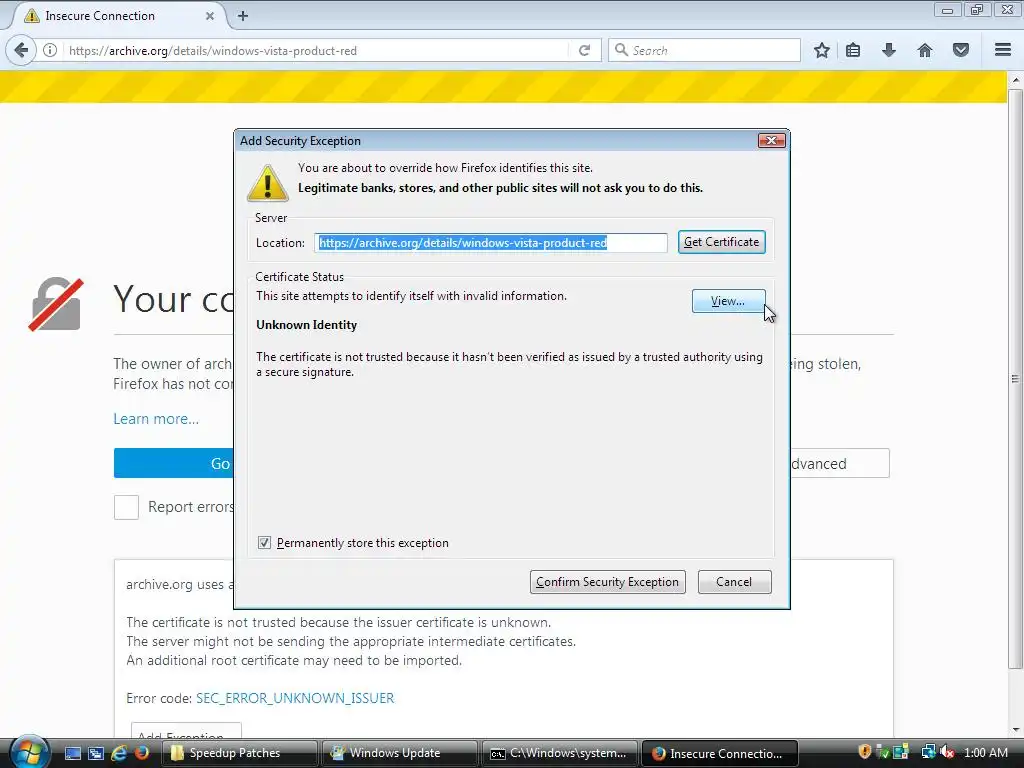Click the scrollbar up arrow
The image size is (1024, 768).
click(1015, 79)
